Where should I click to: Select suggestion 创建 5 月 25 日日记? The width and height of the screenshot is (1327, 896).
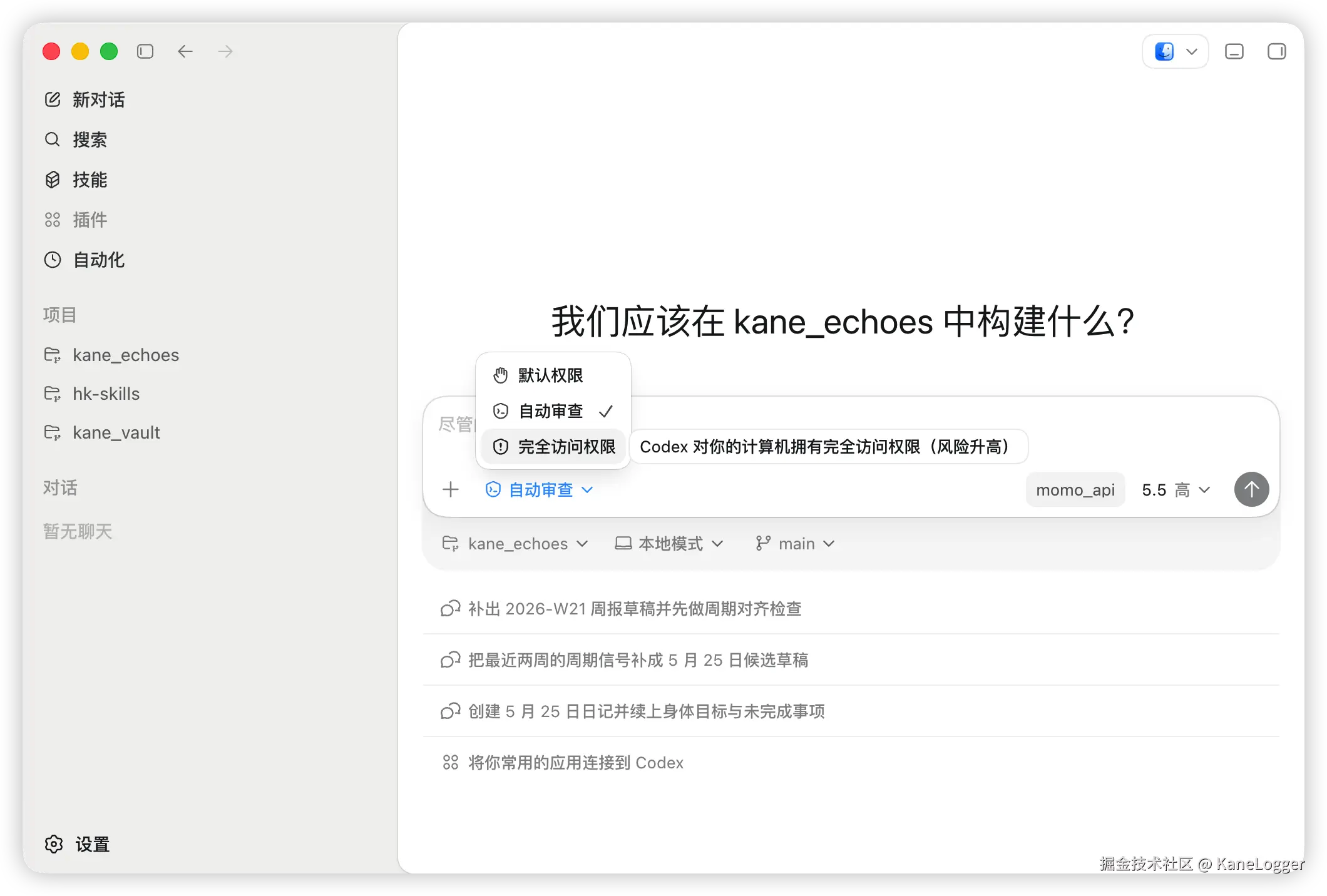[851, 711]
